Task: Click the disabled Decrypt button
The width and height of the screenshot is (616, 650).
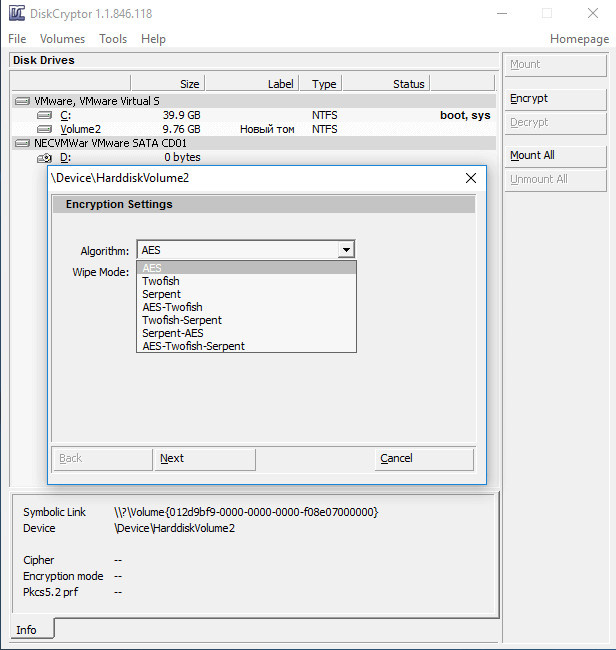Action: (x=556, y=123)
